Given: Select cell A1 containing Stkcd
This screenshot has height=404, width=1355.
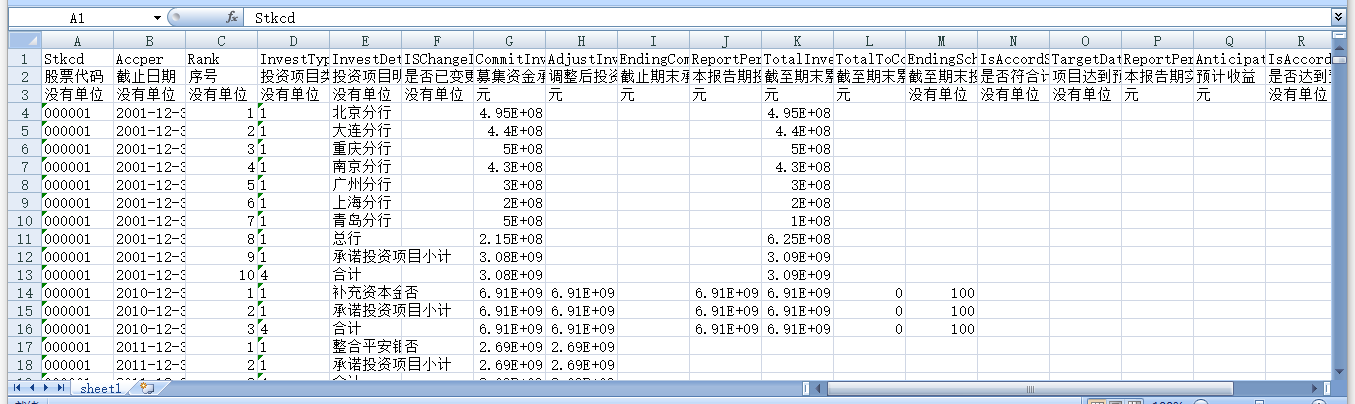Looking at the screenshot, I should pos(77,59).
